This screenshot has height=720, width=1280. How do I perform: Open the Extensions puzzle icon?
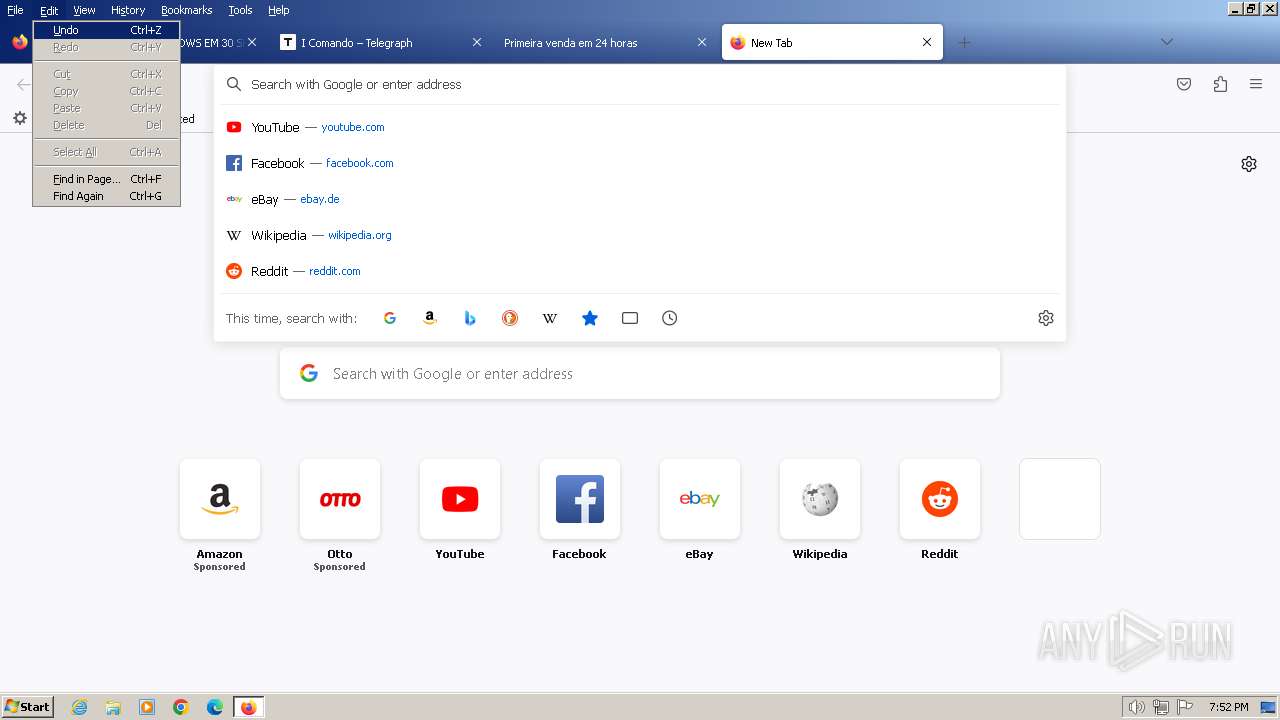point(1220,85)
